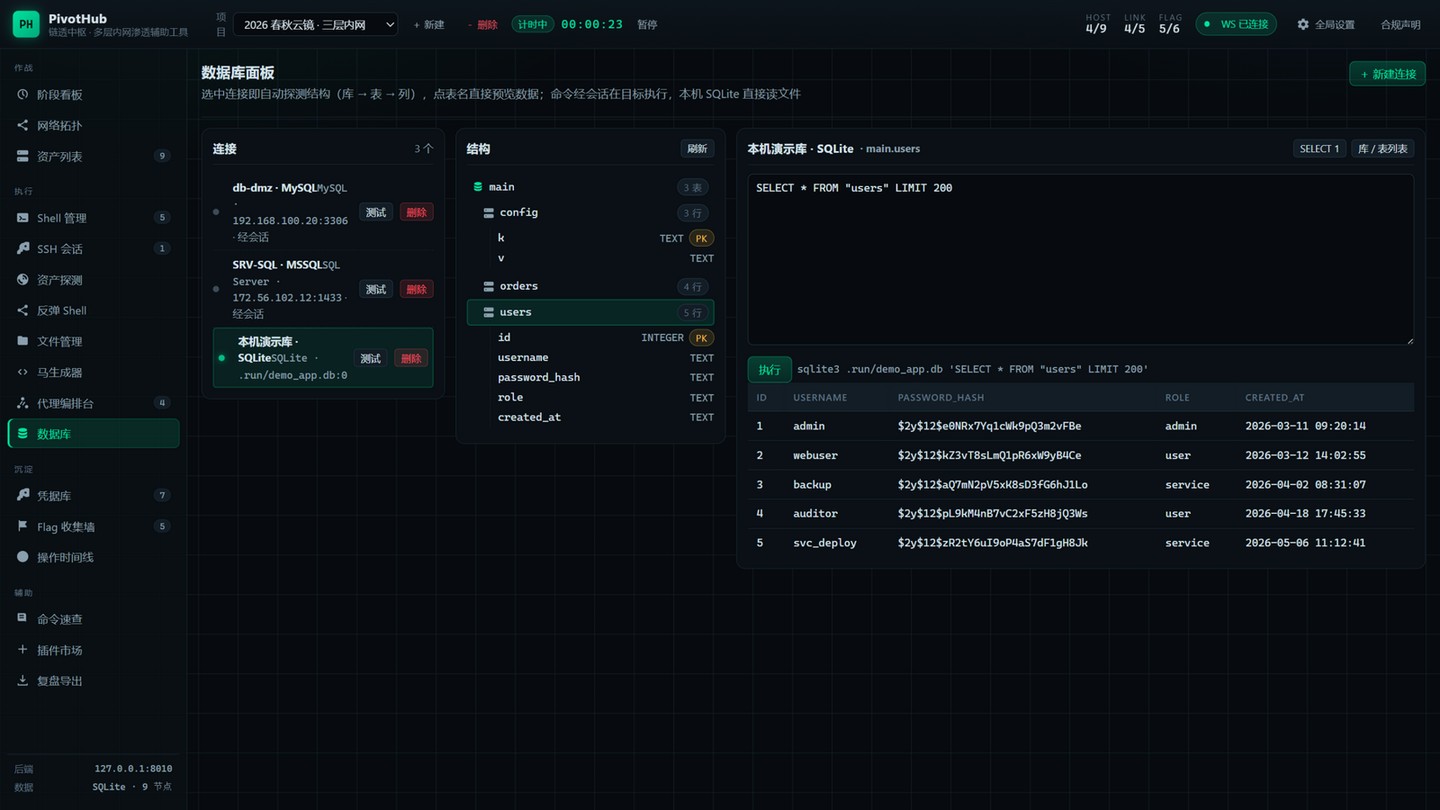Click the 新建连接 button
Viewport: 1440px width, 810px height.
point(1387,74)
